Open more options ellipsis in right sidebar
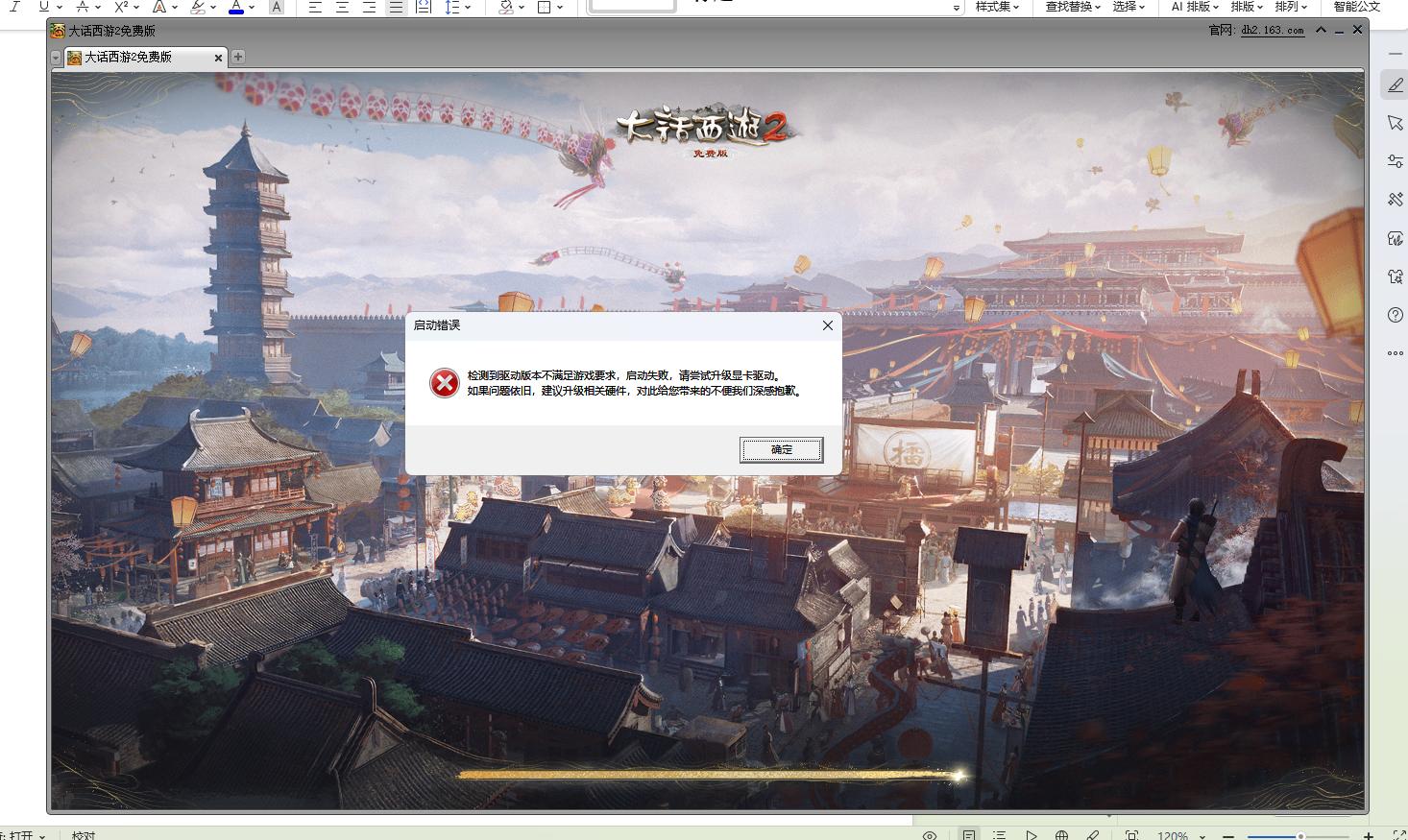 [1396, 353]
